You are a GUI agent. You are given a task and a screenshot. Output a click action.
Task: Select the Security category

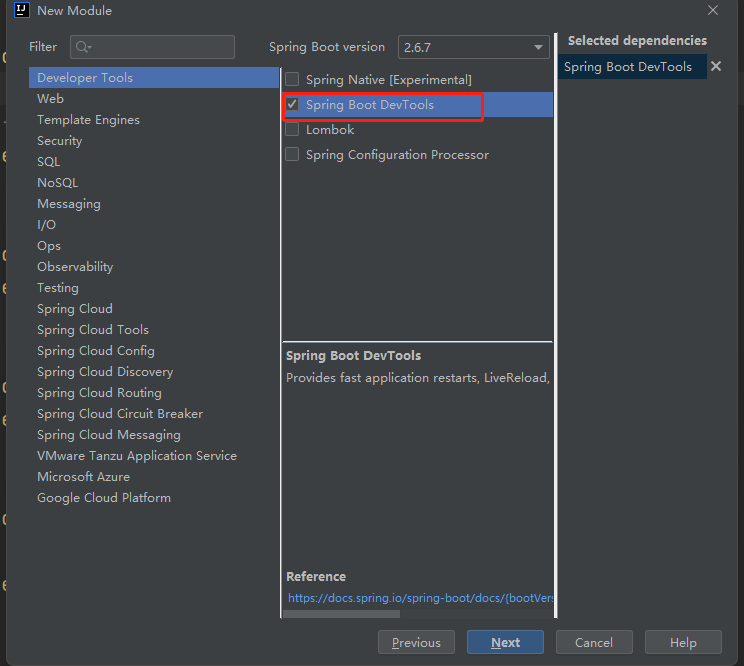154,140
